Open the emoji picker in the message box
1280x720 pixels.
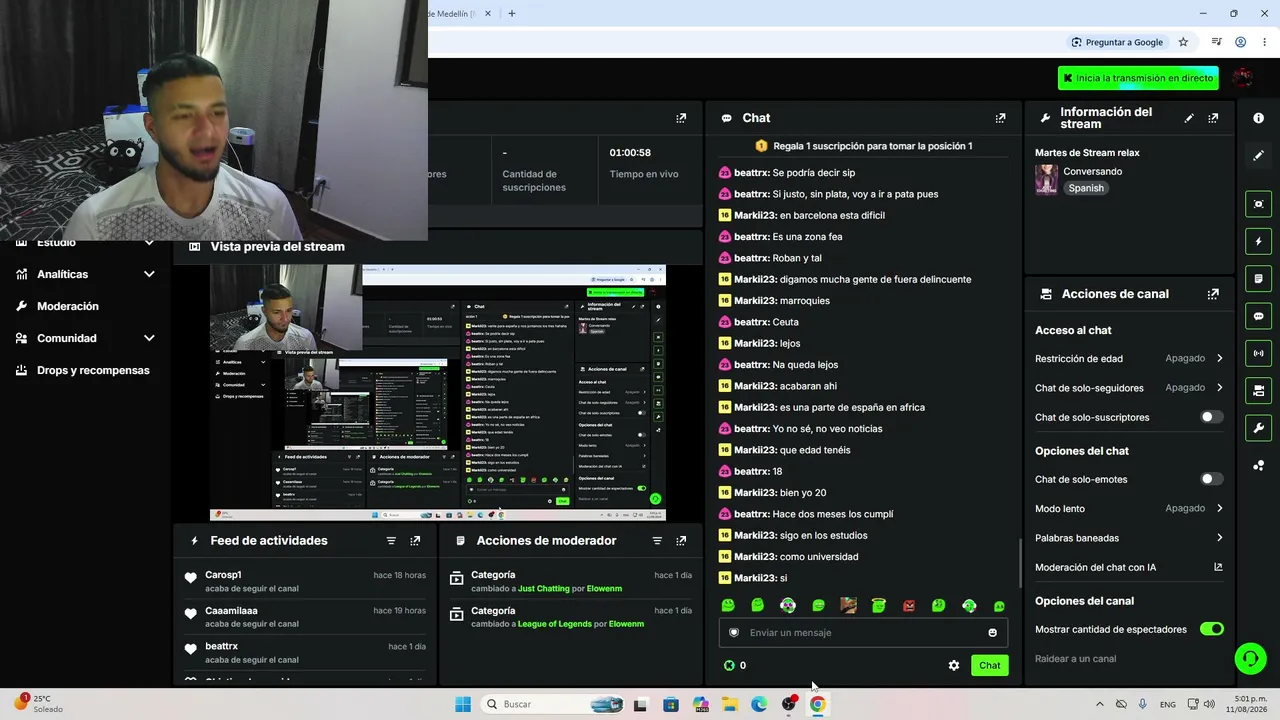point(992,632)
